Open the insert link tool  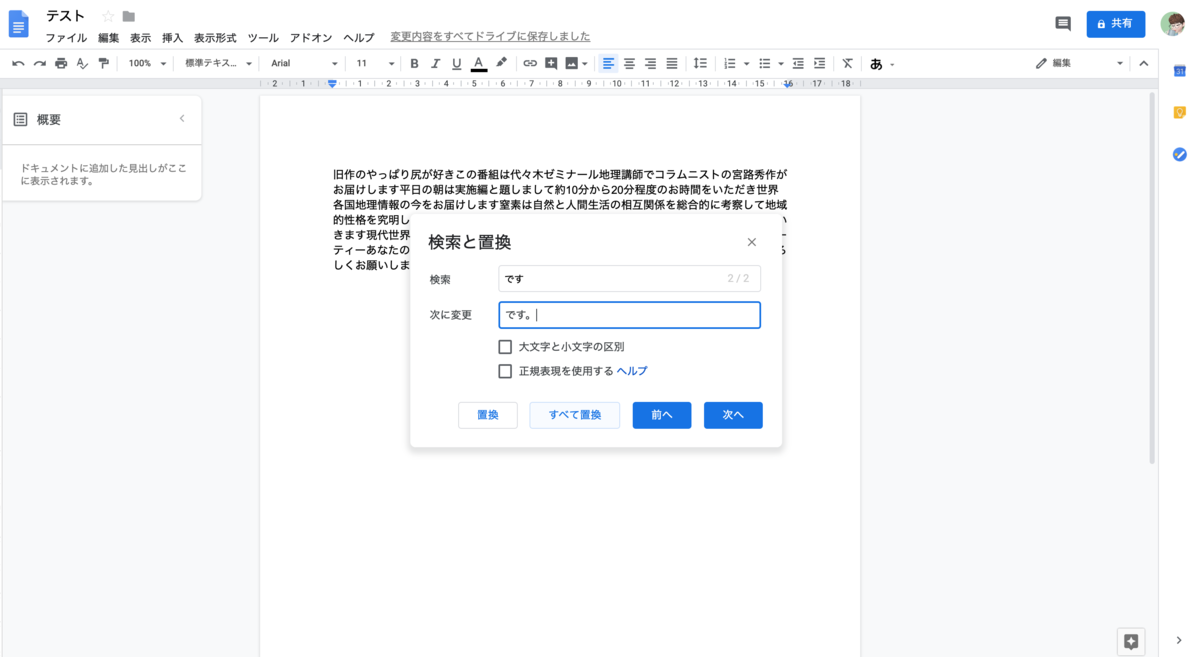click(530, 63)
